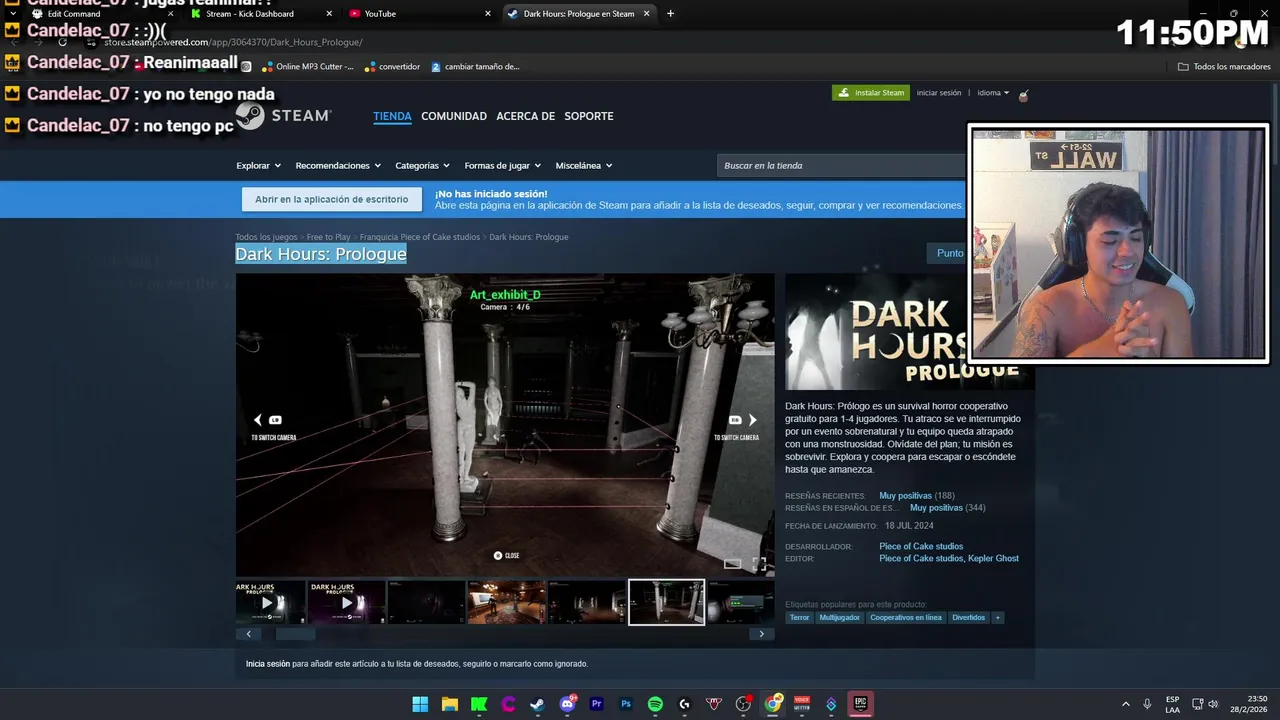
Task: Open Todos los marcadores folder
Action: tap(1224, 67)
